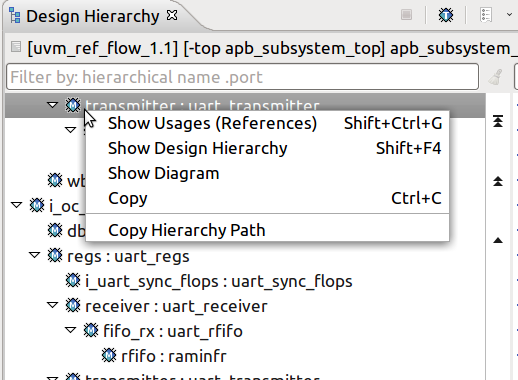
Task: Choose Copy in the context menu
Action: click(x=267, y=198)
